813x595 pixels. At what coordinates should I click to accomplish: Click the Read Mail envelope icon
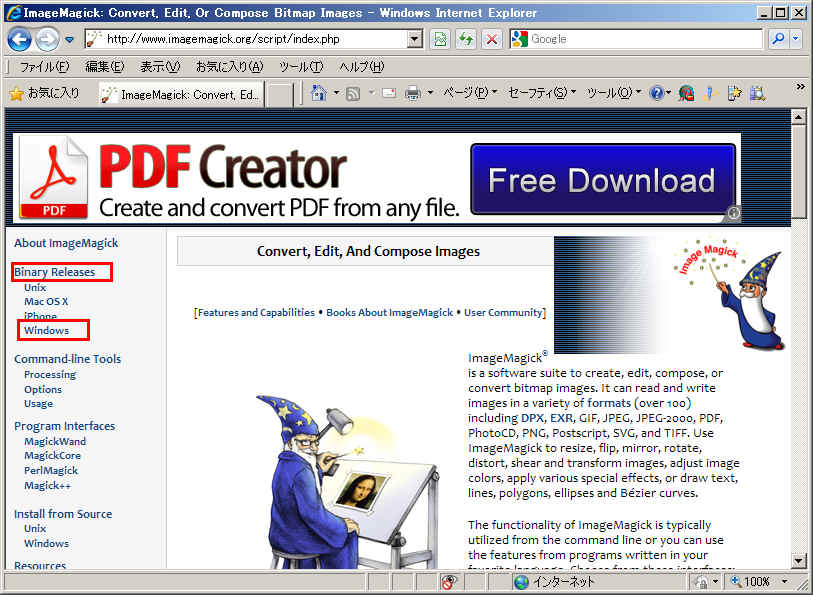[389, 93]
